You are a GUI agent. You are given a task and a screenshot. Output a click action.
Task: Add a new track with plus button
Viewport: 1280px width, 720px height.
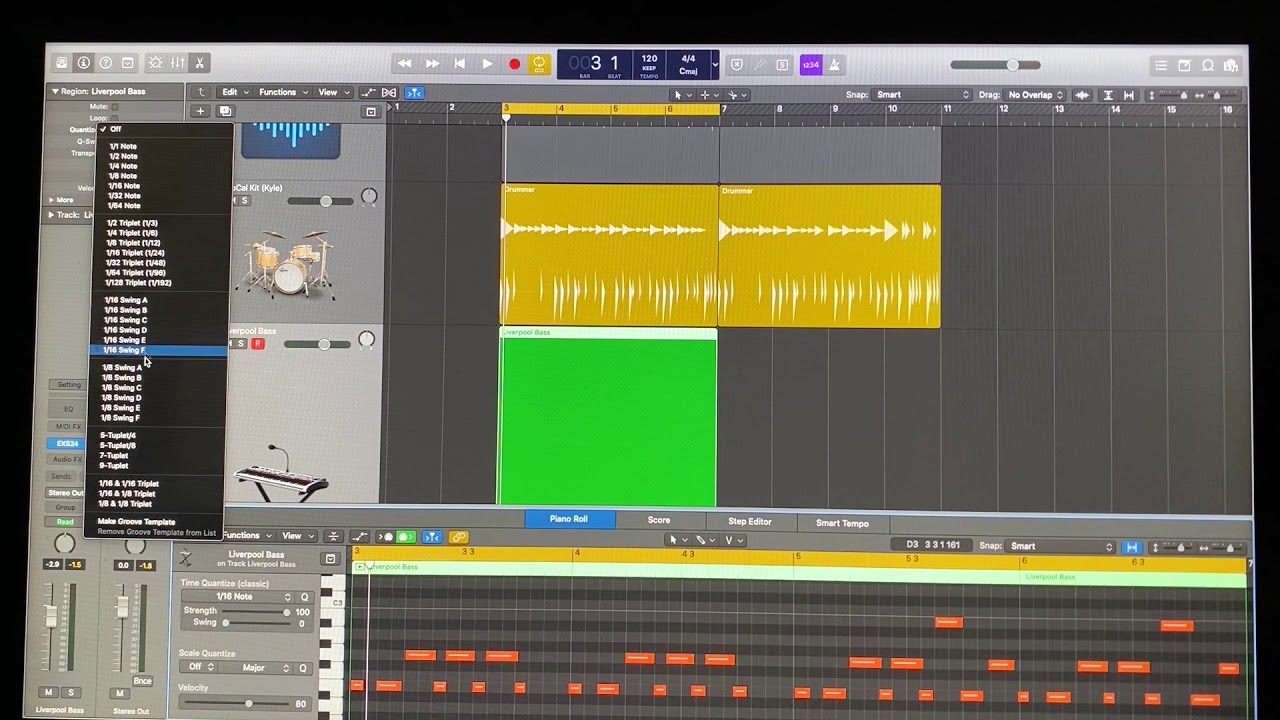click(x=200, y=111)
